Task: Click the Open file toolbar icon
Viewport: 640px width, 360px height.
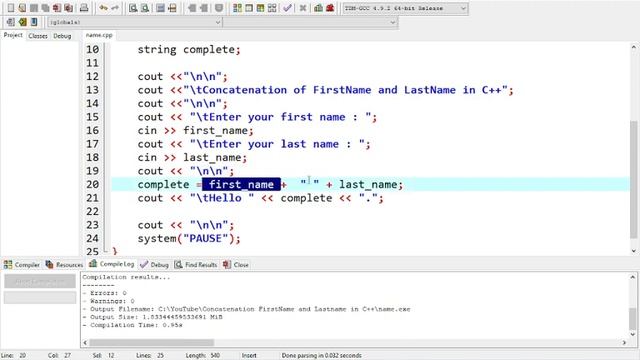Action: (x=22, y=8)
